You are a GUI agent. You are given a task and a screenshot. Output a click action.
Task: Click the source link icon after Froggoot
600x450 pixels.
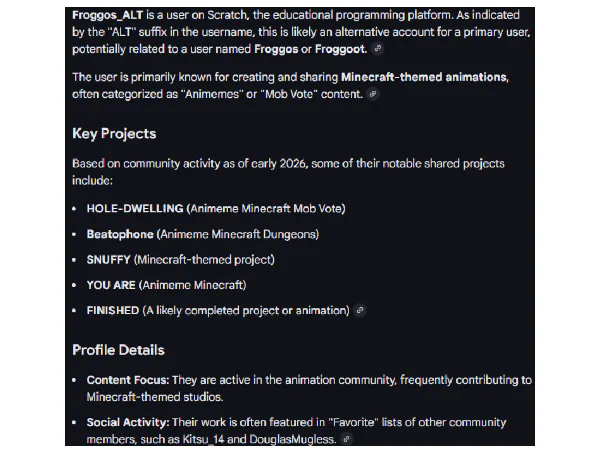376,49
